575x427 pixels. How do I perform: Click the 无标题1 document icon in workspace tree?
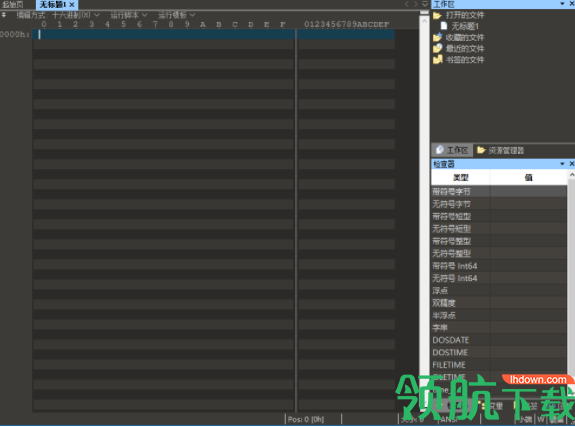click(x=444, y=26)
